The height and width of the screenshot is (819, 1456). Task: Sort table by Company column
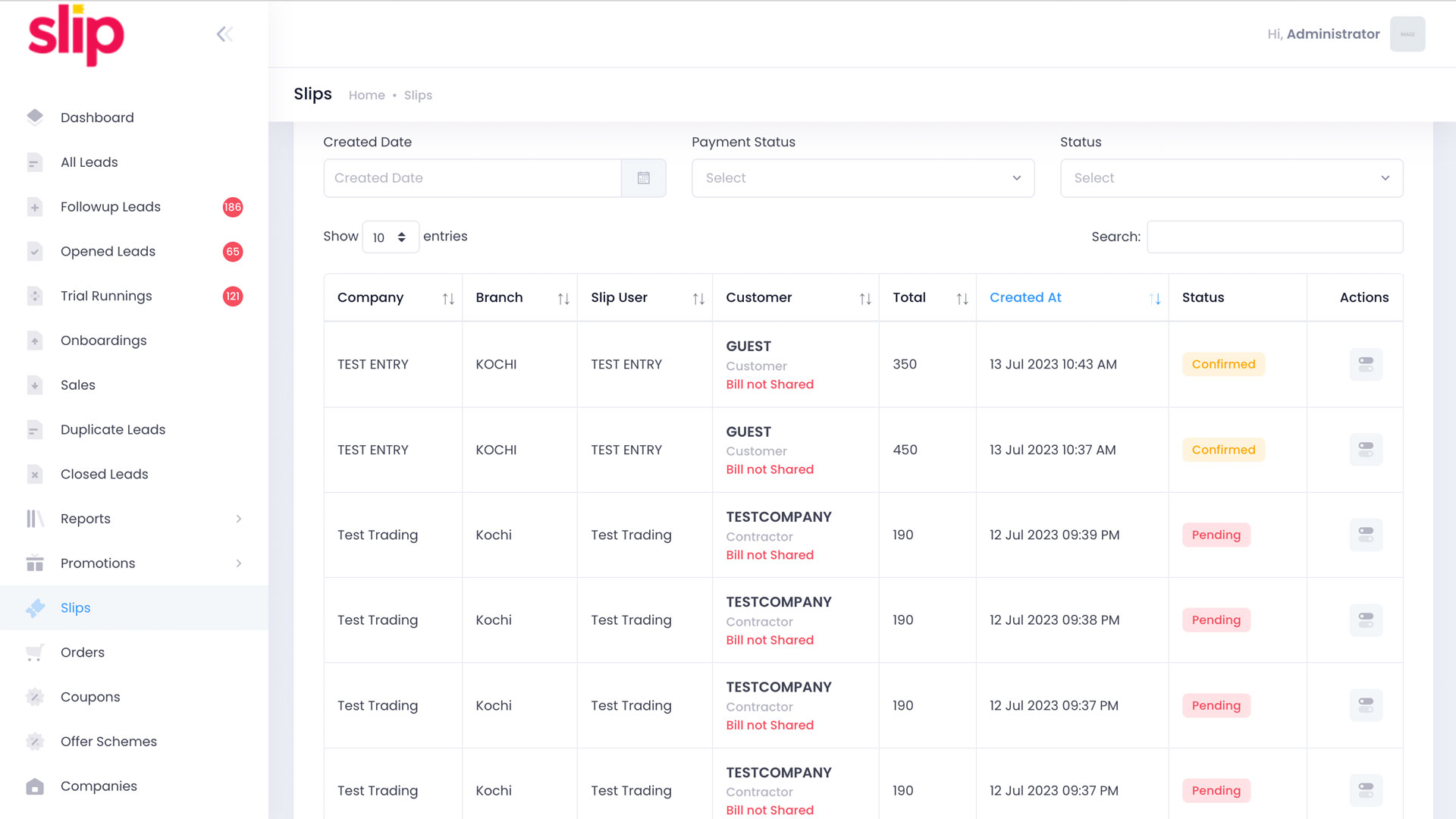pyautogui.click(x=393, y=298)
